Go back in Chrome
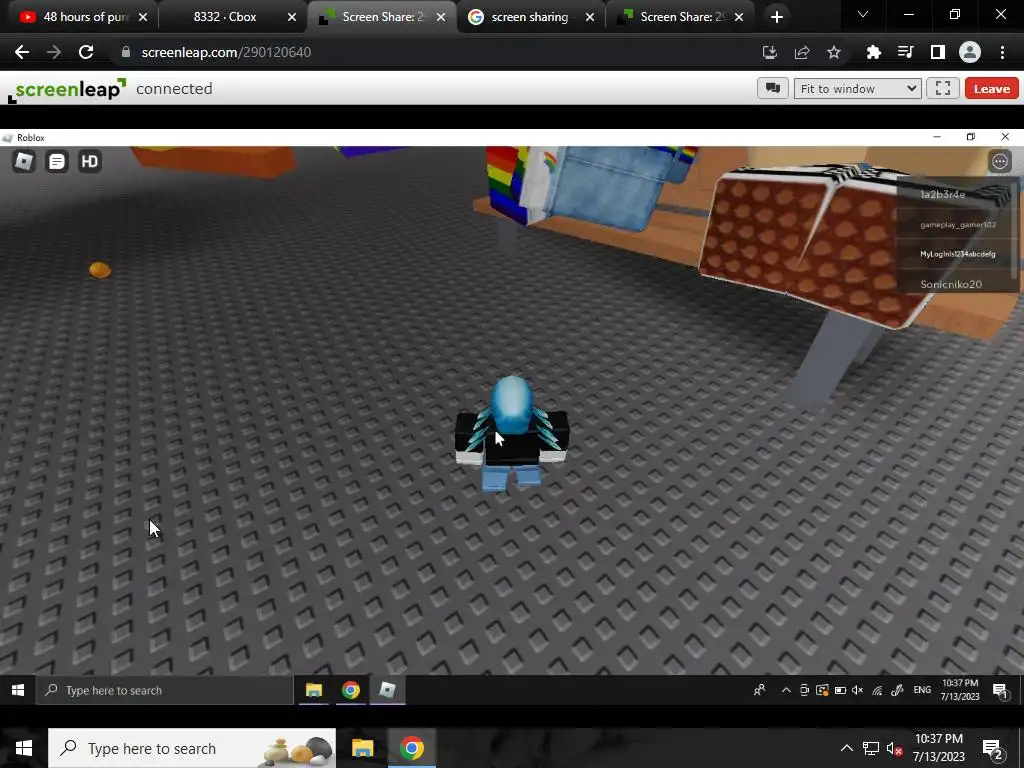1024x768 pixels. [22, 52]
